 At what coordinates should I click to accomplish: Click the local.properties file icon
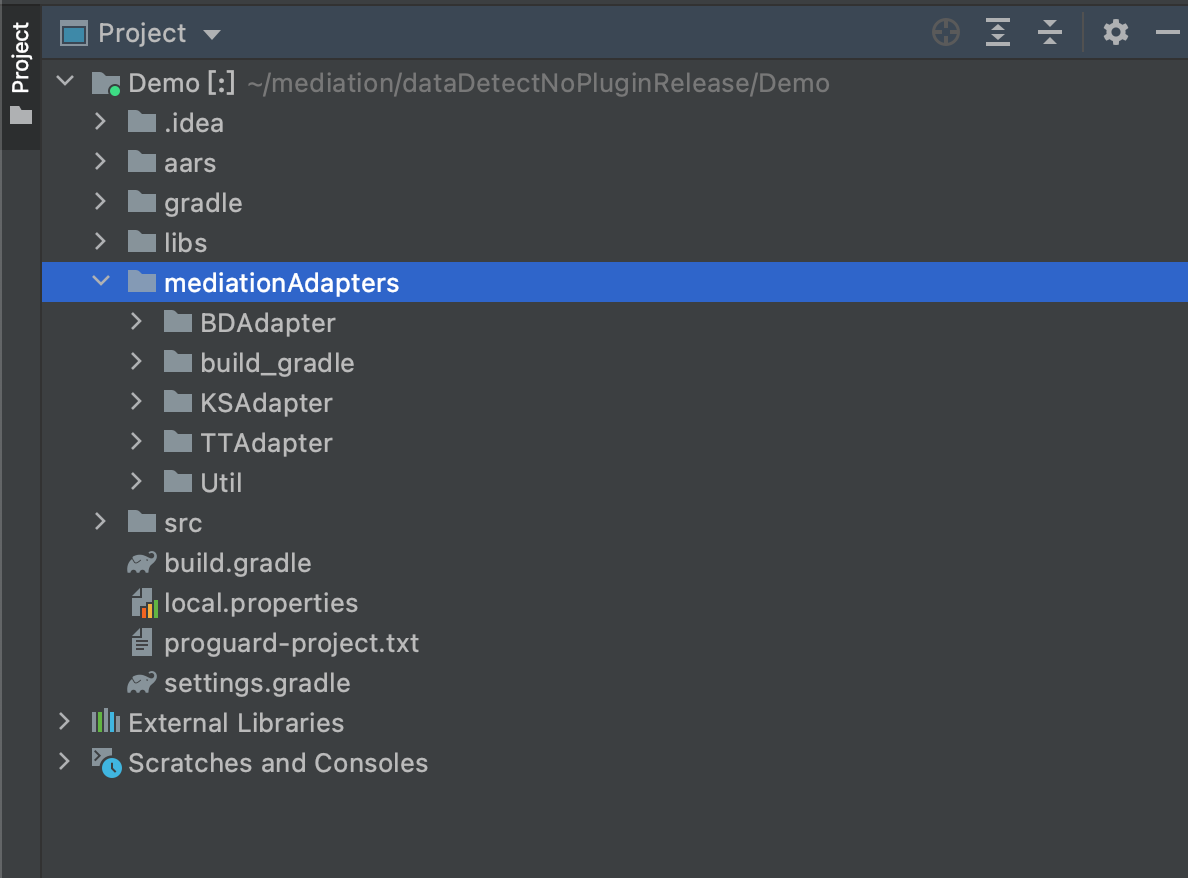point(144,603)
